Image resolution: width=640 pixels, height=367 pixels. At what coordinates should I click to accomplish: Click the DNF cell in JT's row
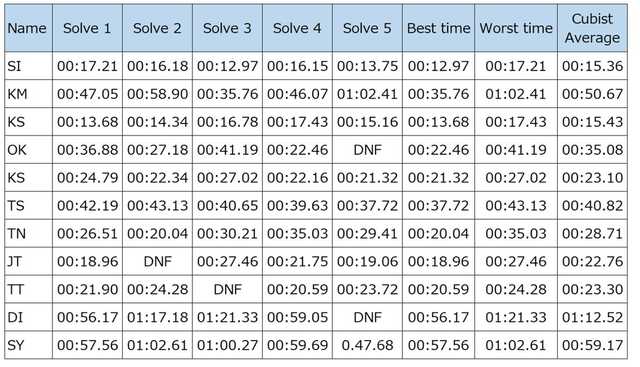[x=158, y=261]
